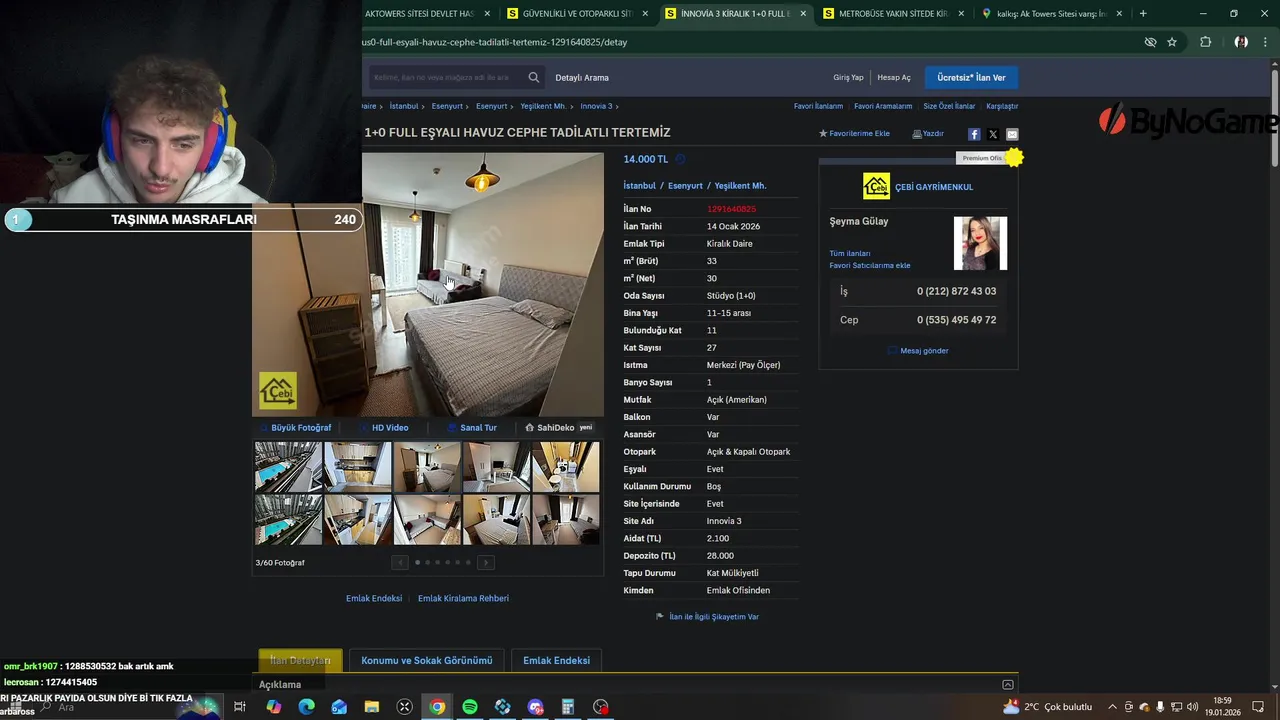Viewport: 1280px width, 720px height.
Task: Open Chrome extensions puzzle icon
Action: point(1205,42)
